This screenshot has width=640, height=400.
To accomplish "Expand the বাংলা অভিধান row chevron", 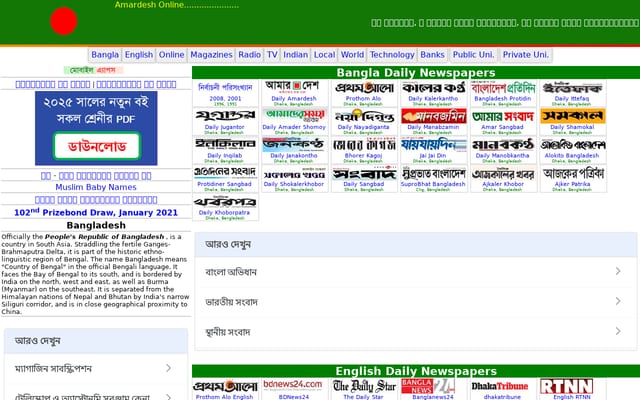I will (618, 271).
